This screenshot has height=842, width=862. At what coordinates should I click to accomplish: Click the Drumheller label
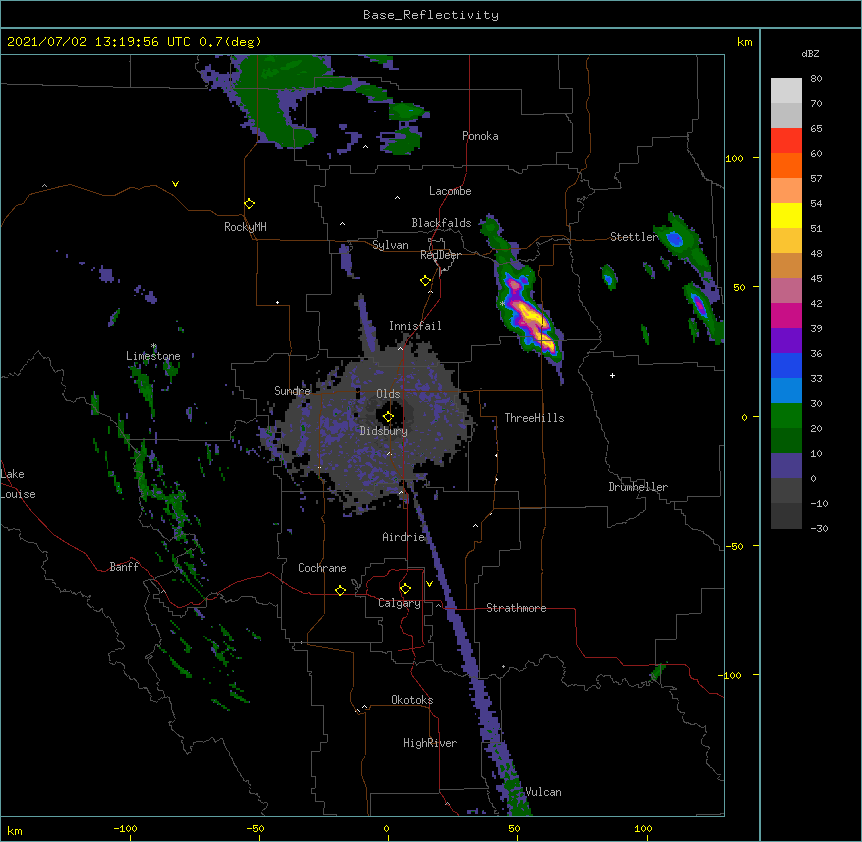(x=638, y=487)
